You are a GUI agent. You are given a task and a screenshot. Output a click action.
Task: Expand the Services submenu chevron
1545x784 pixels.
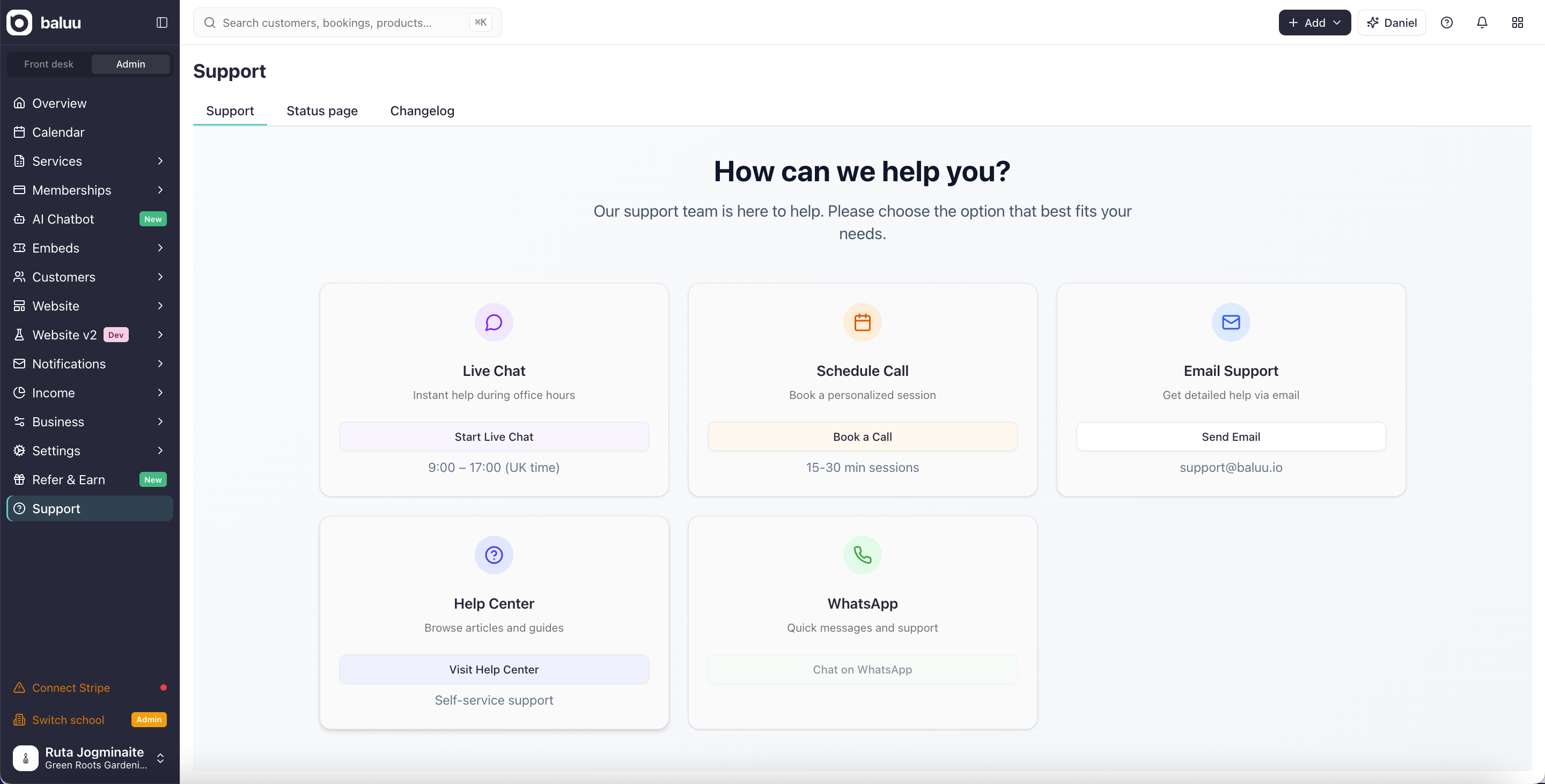[x=160, y=161]
